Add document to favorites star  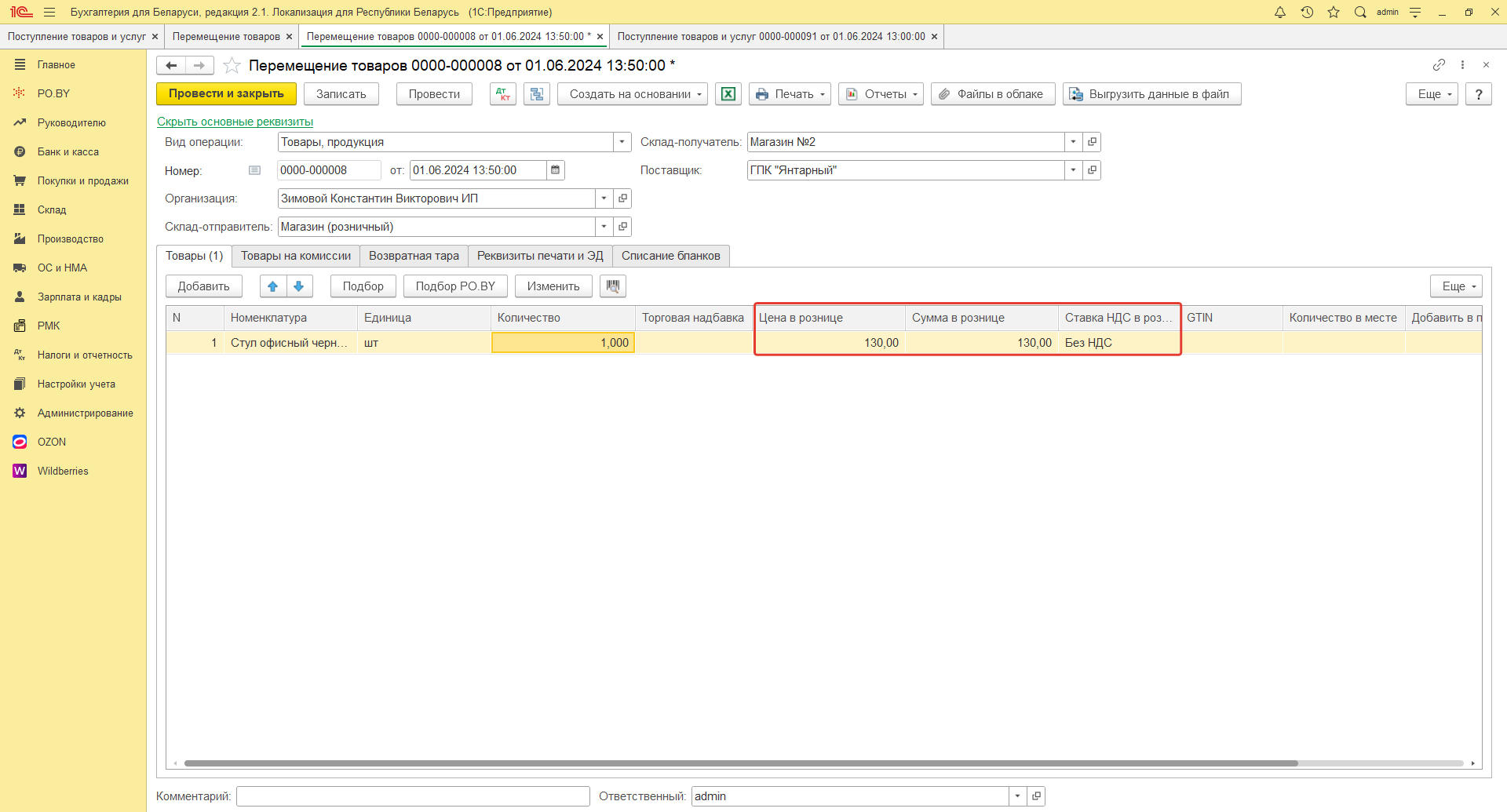point(232,65)
